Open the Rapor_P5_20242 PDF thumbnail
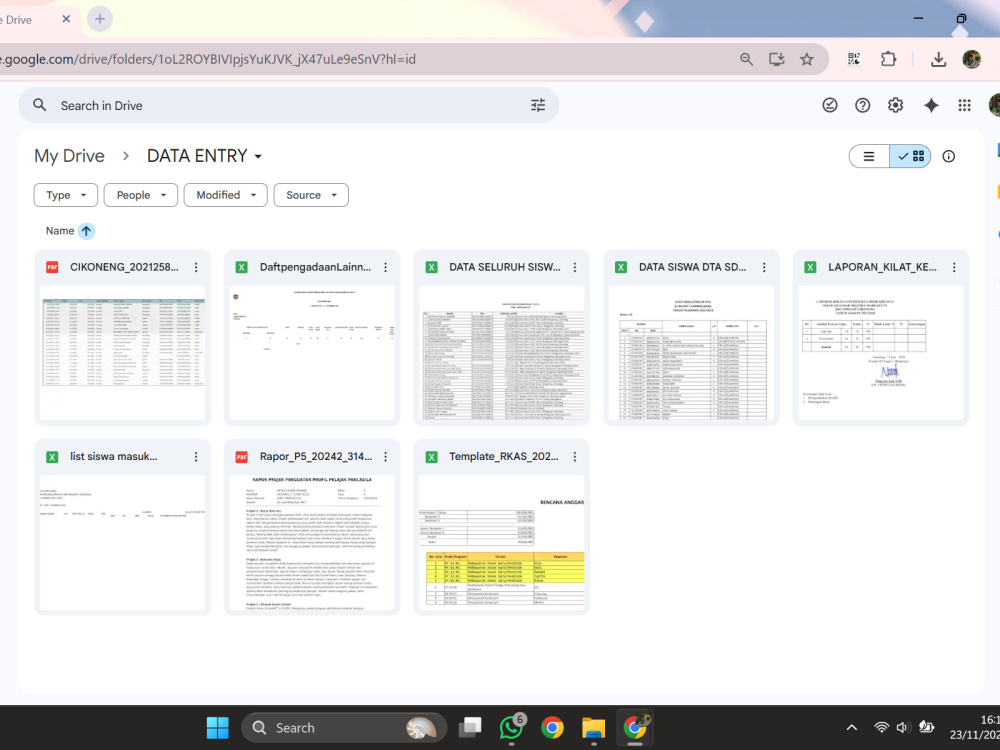The image size is (1000, 750). click(x=312, y=543)
